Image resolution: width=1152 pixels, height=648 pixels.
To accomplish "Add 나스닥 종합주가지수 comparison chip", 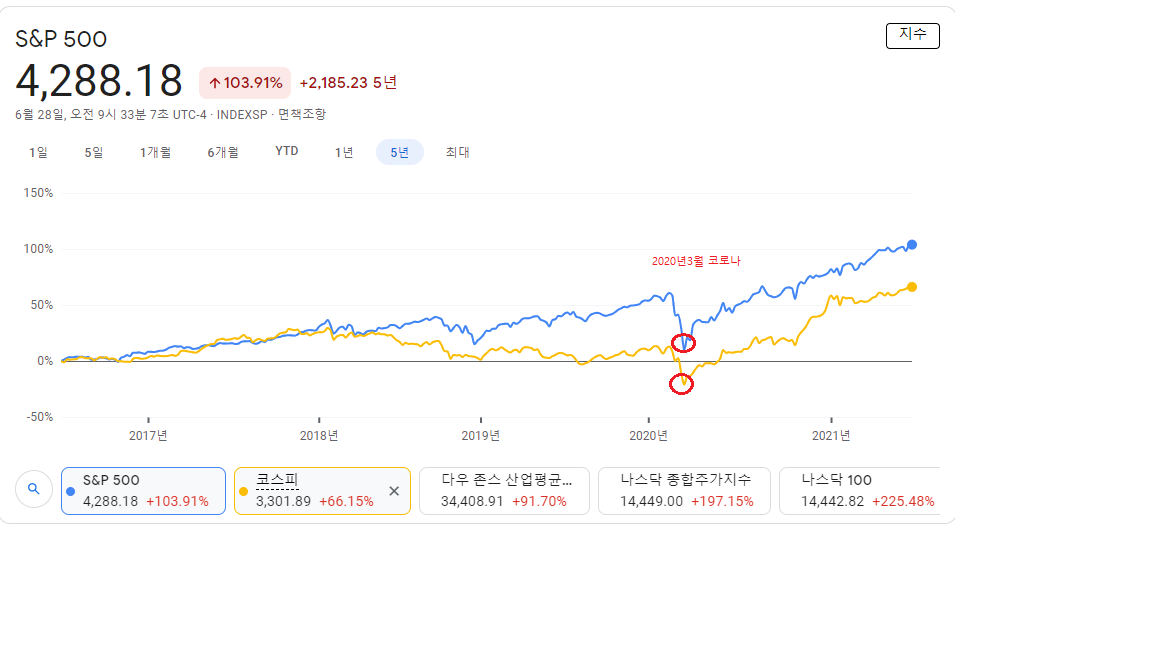I will point(684,491).
